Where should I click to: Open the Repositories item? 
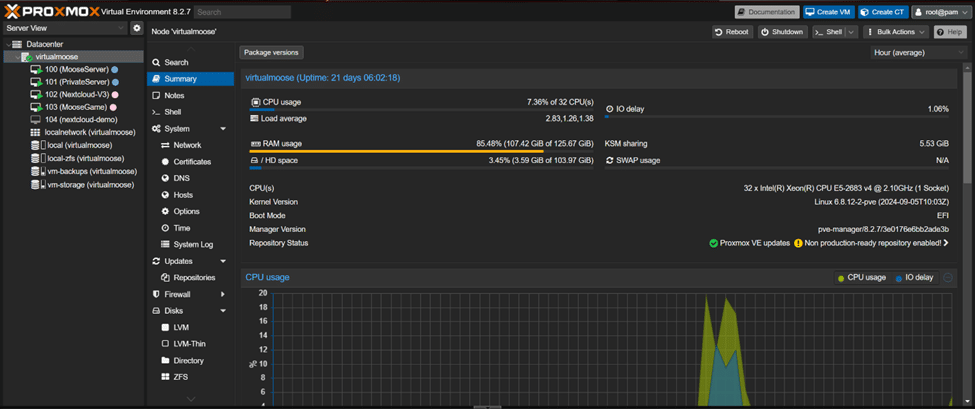coord(190,278)
